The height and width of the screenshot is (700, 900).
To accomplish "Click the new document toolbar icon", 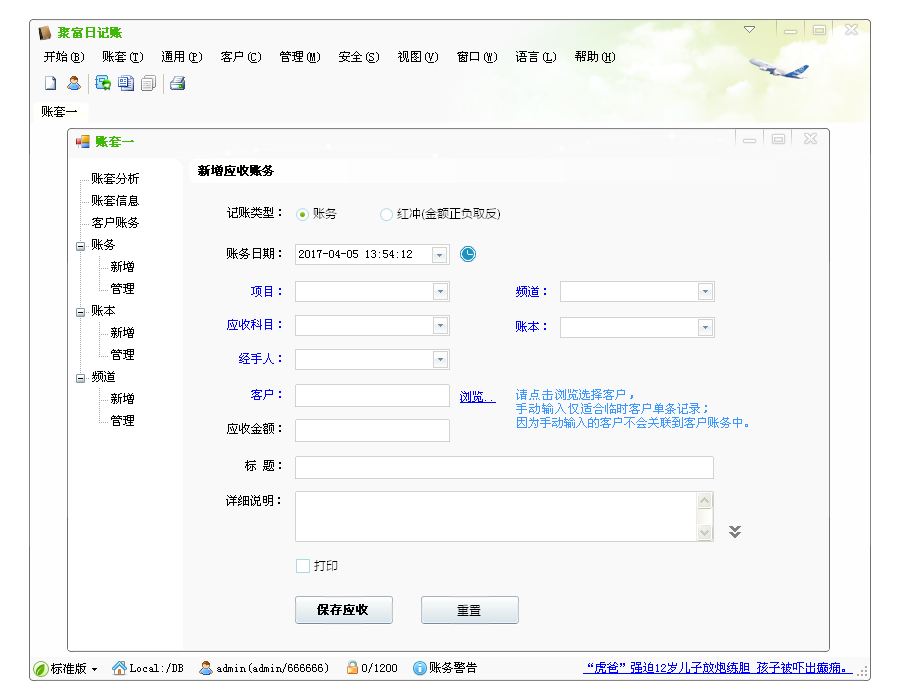I will [51, 83].
